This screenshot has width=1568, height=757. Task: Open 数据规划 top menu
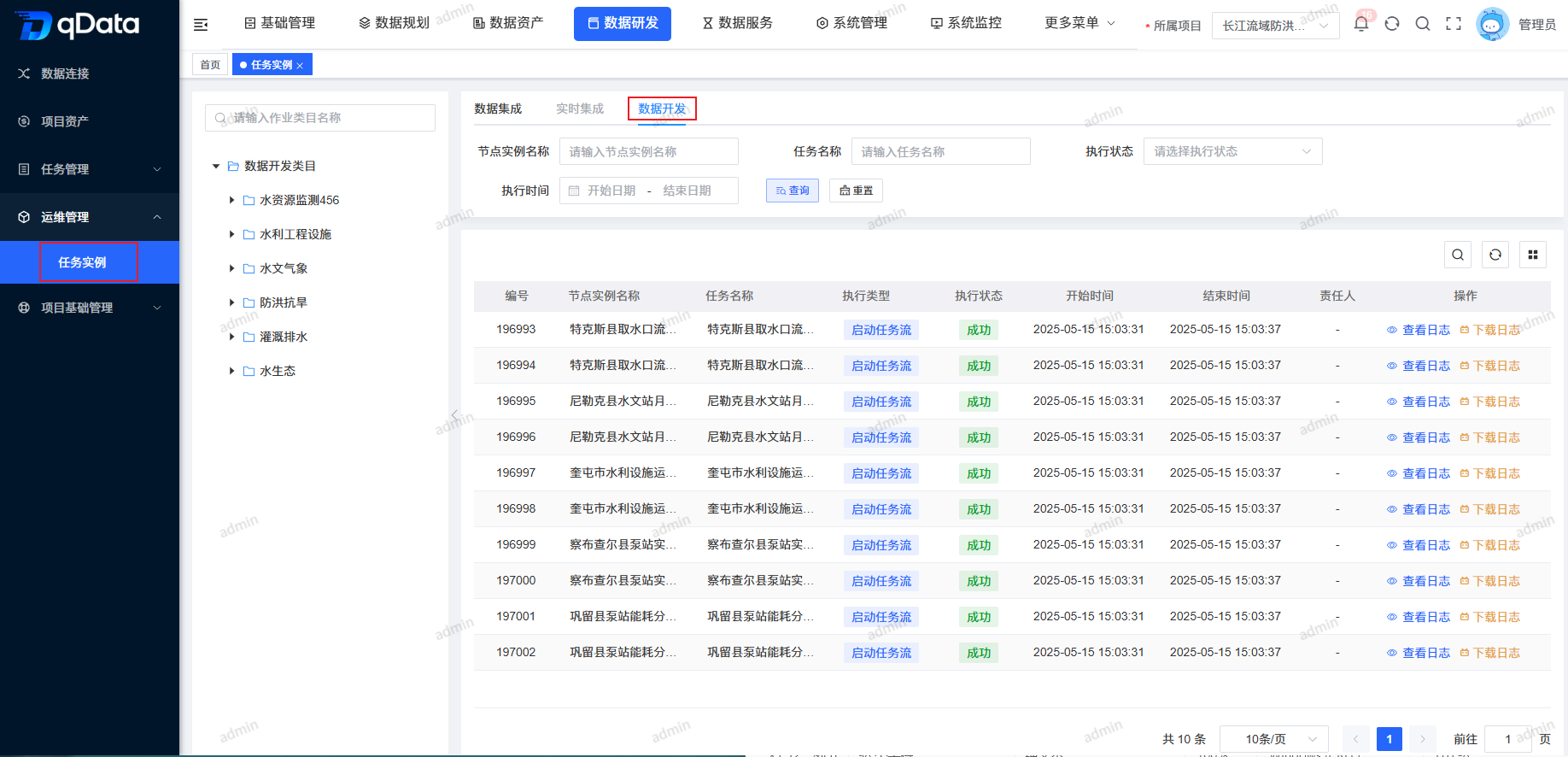(x=394, y=23)
